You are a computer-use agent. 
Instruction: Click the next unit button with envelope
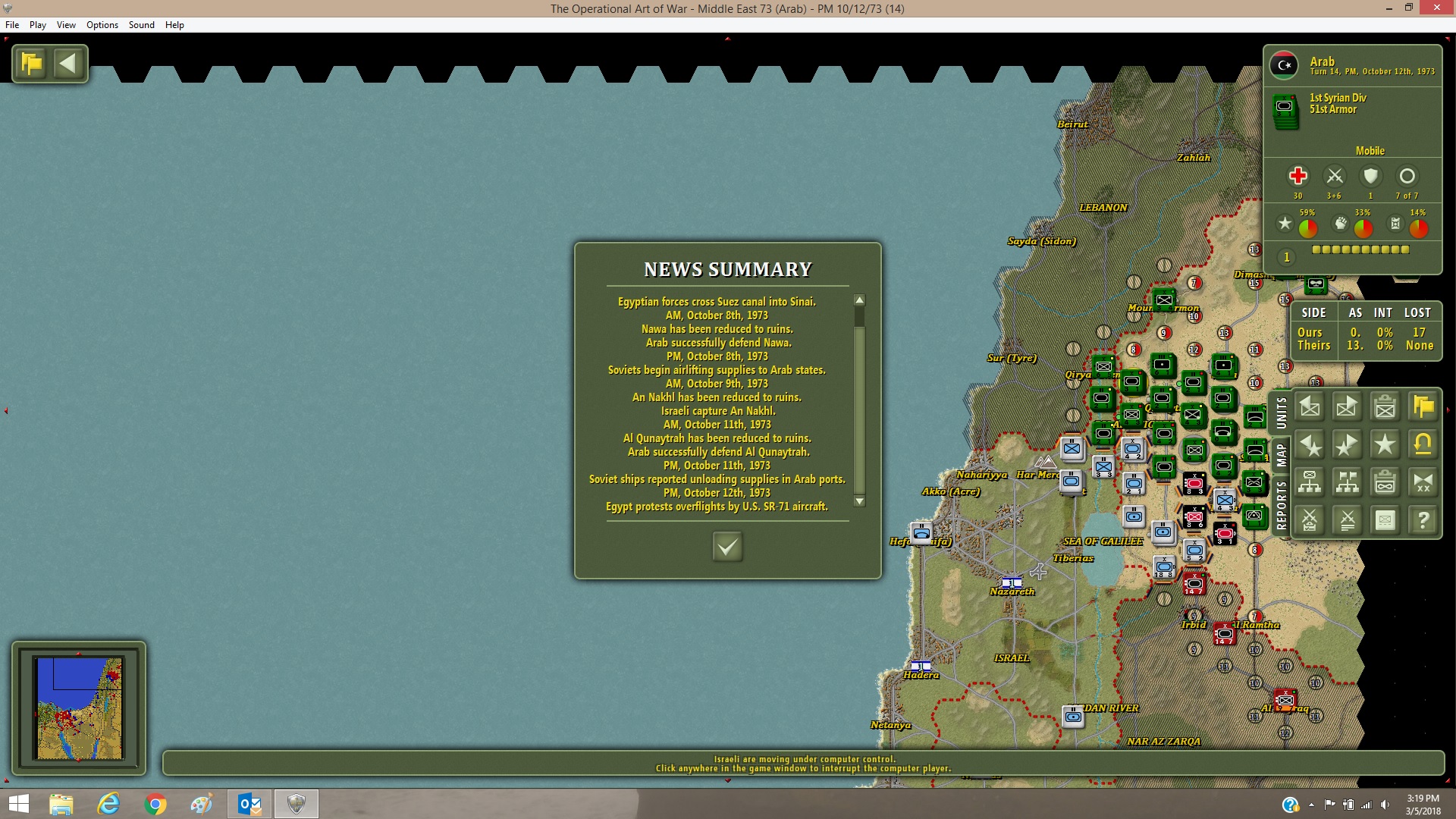(x=1348, y=407)
